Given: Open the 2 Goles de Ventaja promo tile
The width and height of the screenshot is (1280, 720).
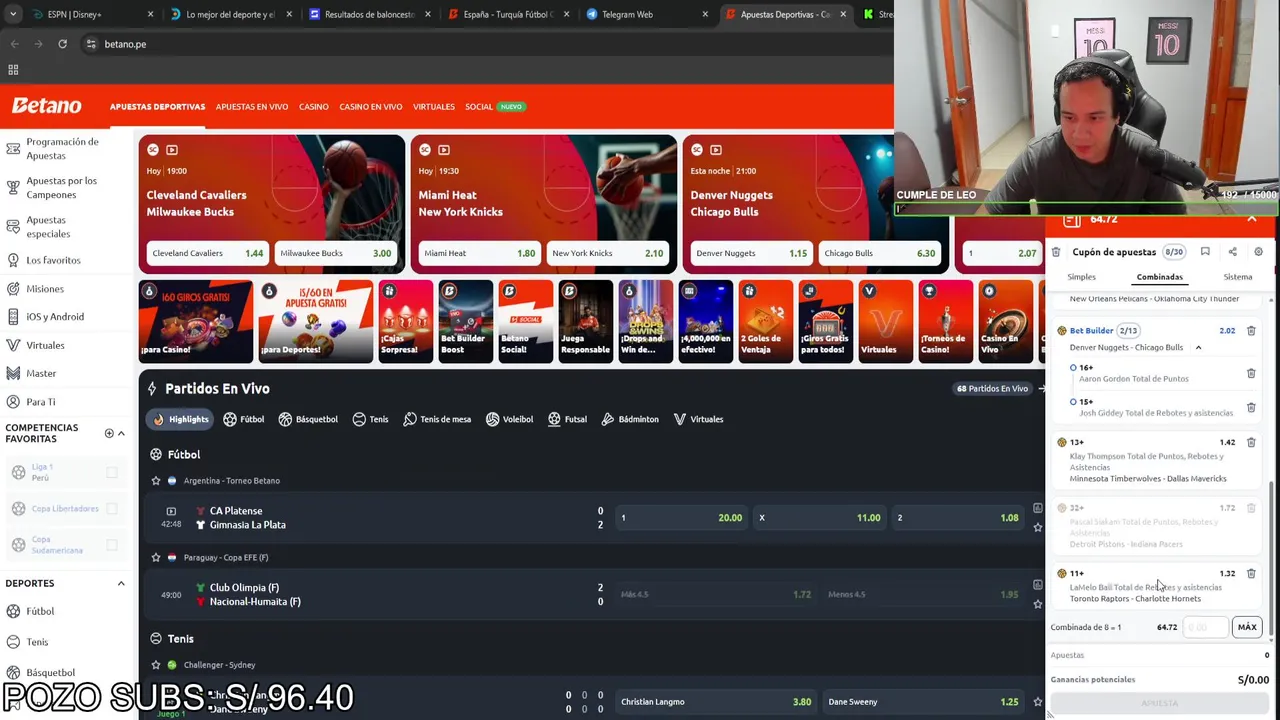Looking at the screenshot, I should point(765,321).
